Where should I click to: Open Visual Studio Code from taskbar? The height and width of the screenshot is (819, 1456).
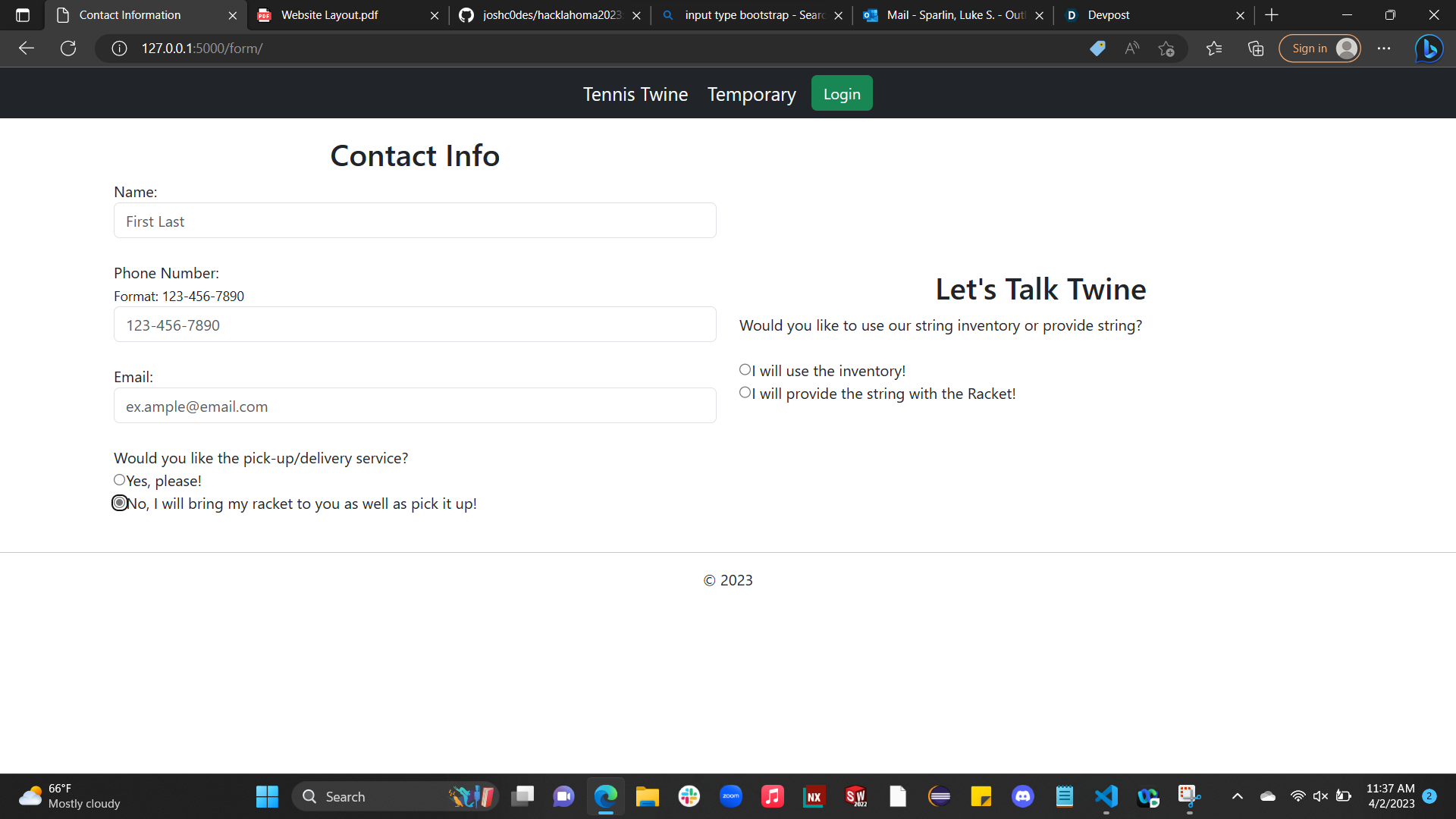coord(1106,796)
